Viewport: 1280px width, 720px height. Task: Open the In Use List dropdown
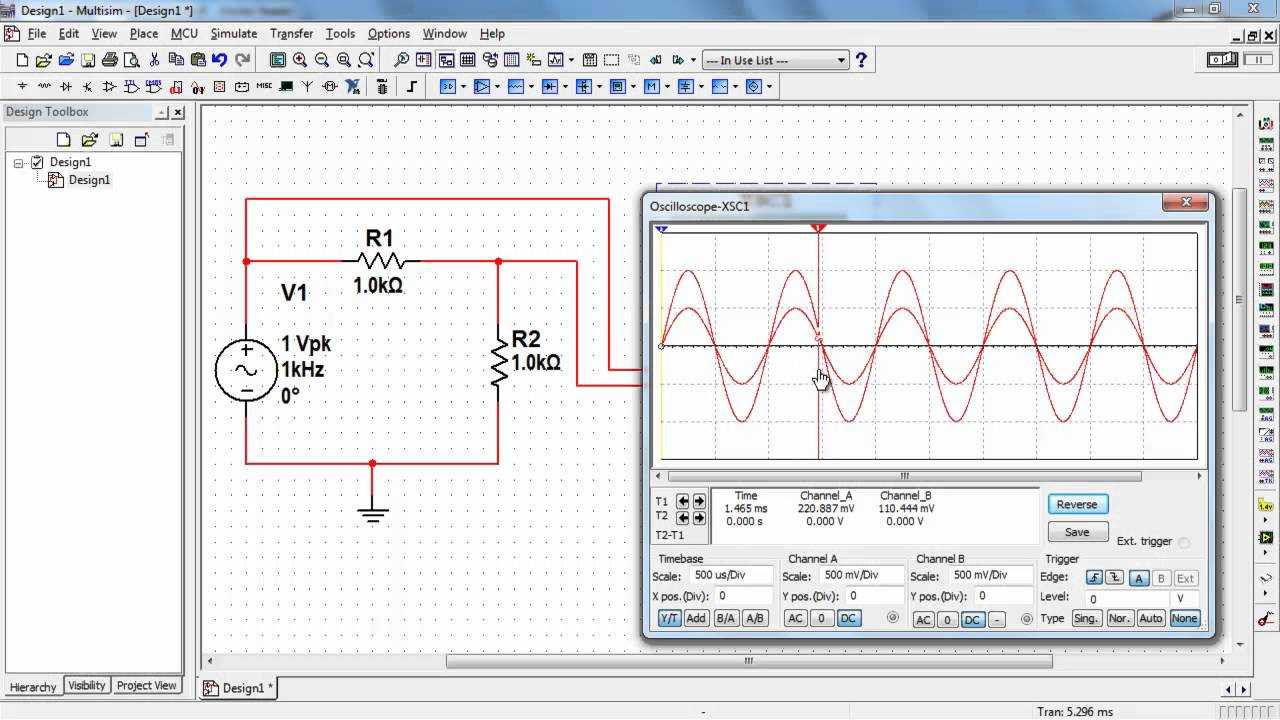[841, 60]
